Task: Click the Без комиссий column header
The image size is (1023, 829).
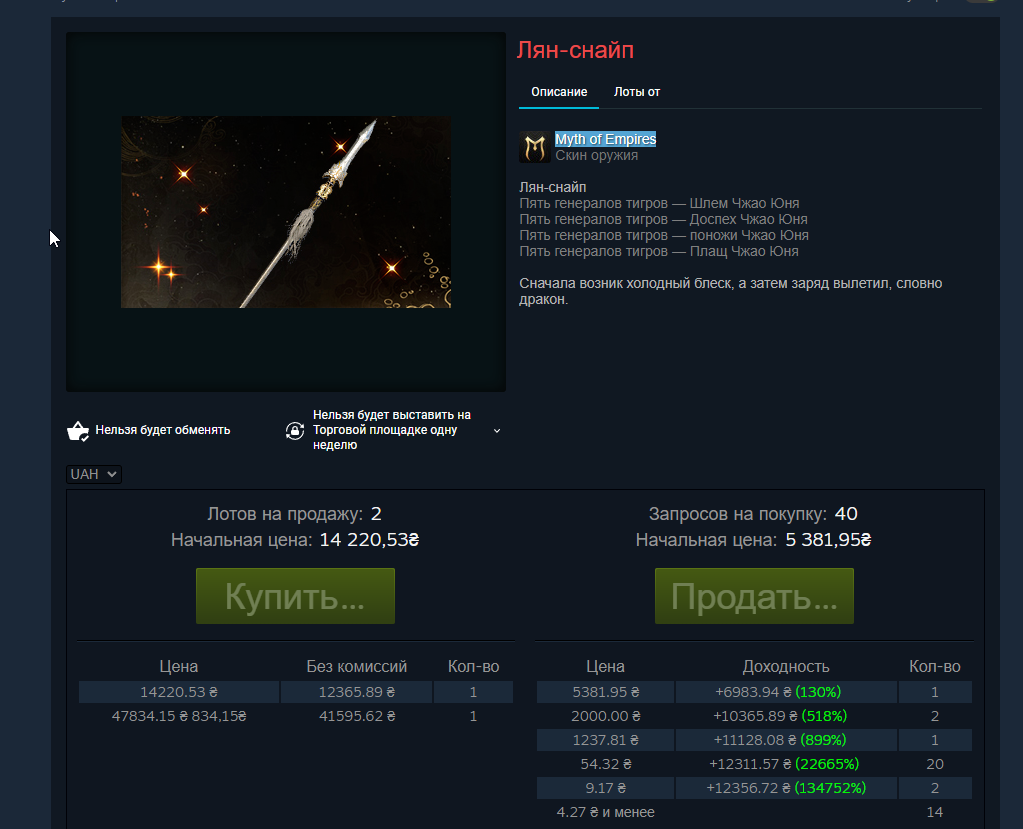Action: coord(357,667)
